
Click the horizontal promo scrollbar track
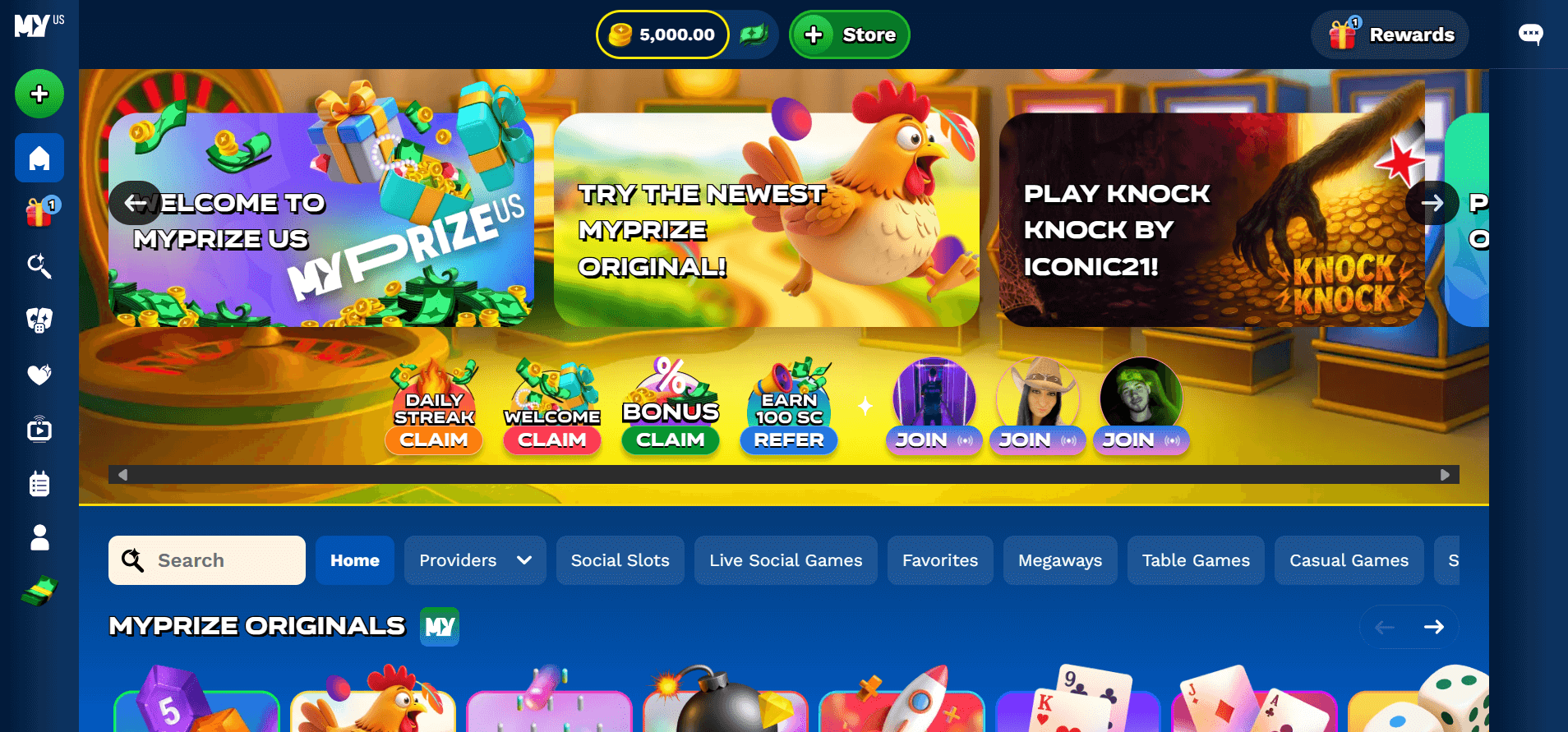(784, 475)
